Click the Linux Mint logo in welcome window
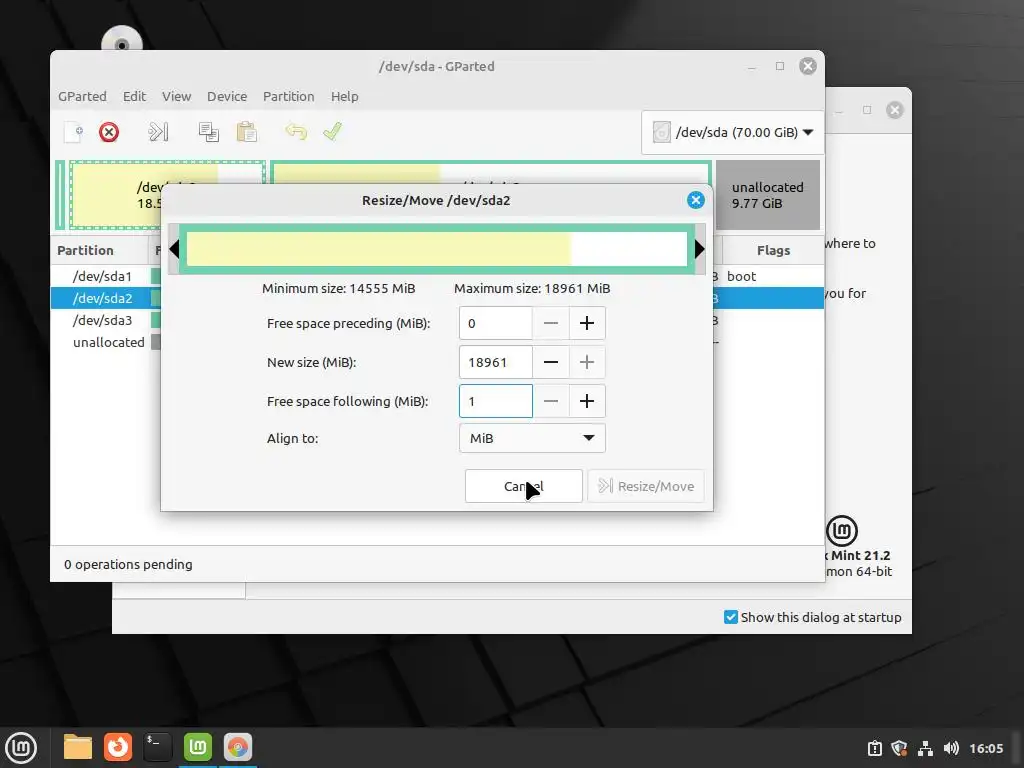 coord(842,531)
